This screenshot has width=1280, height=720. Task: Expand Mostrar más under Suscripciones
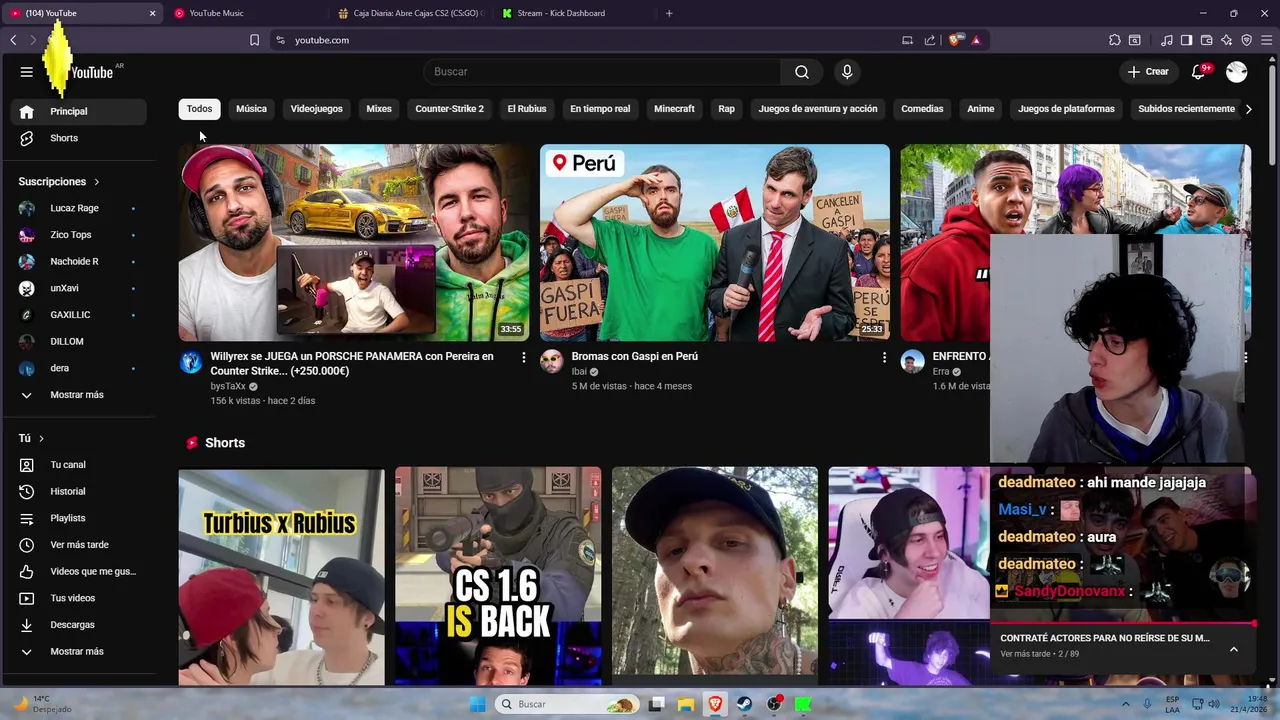[77, 395]
